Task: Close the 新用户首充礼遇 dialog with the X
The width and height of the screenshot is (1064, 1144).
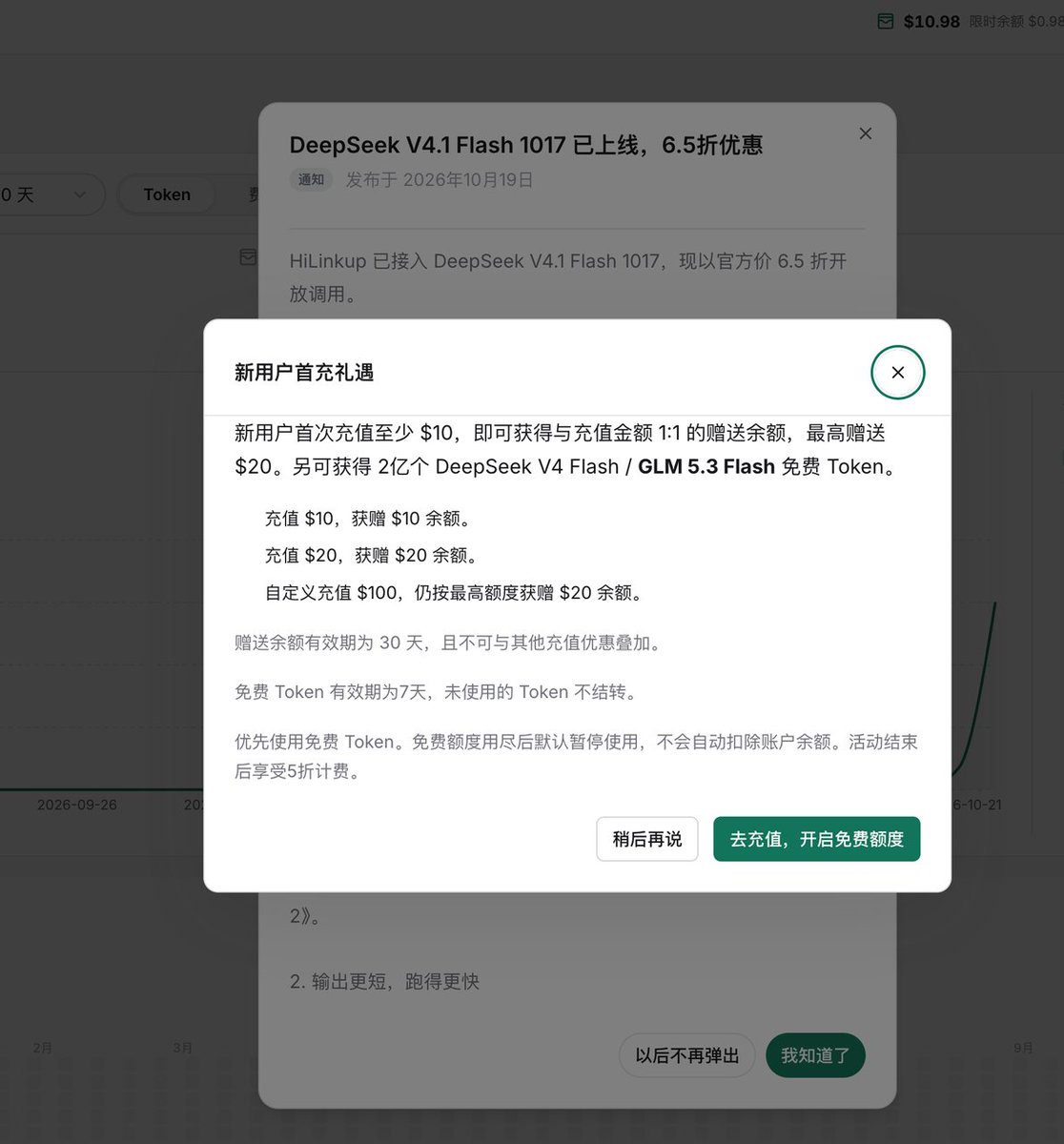Action: [x=897, y=373]
